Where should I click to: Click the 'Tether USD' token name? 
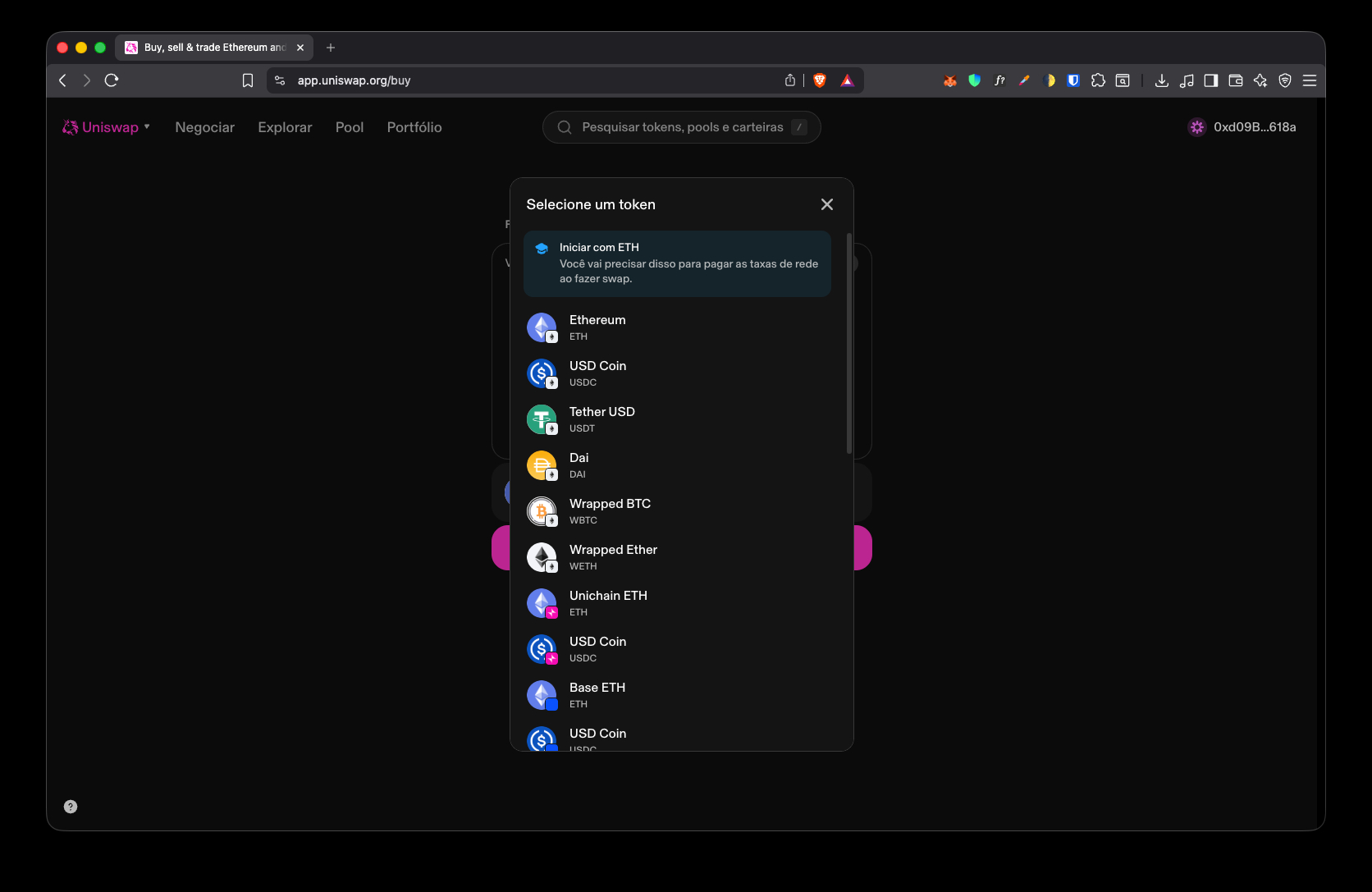pyautogui.click(x=602, y=412)
